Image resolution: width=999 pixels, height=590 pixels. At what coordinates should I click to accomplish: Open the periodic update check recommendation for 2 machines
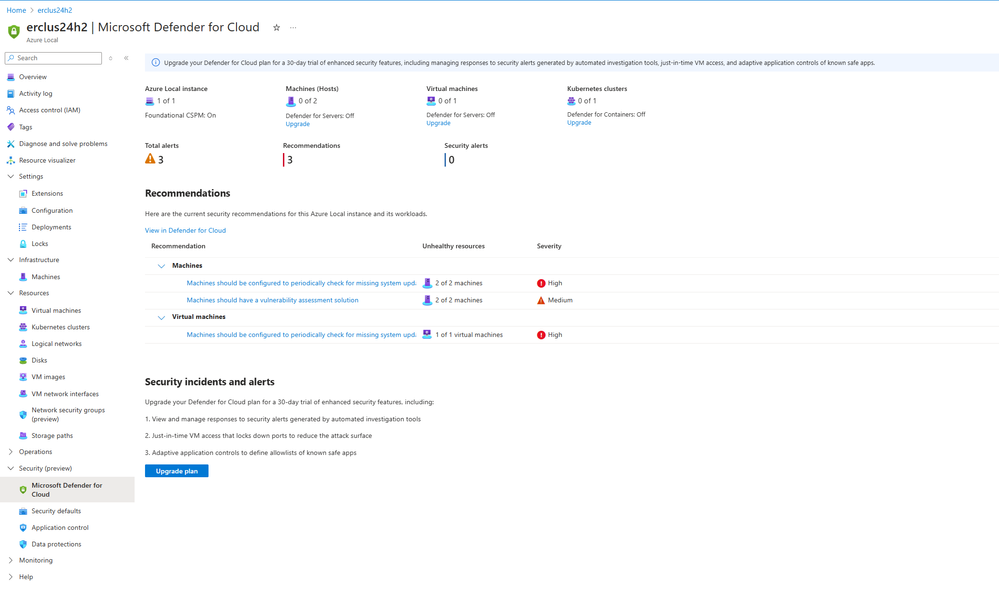click(301, 283)
